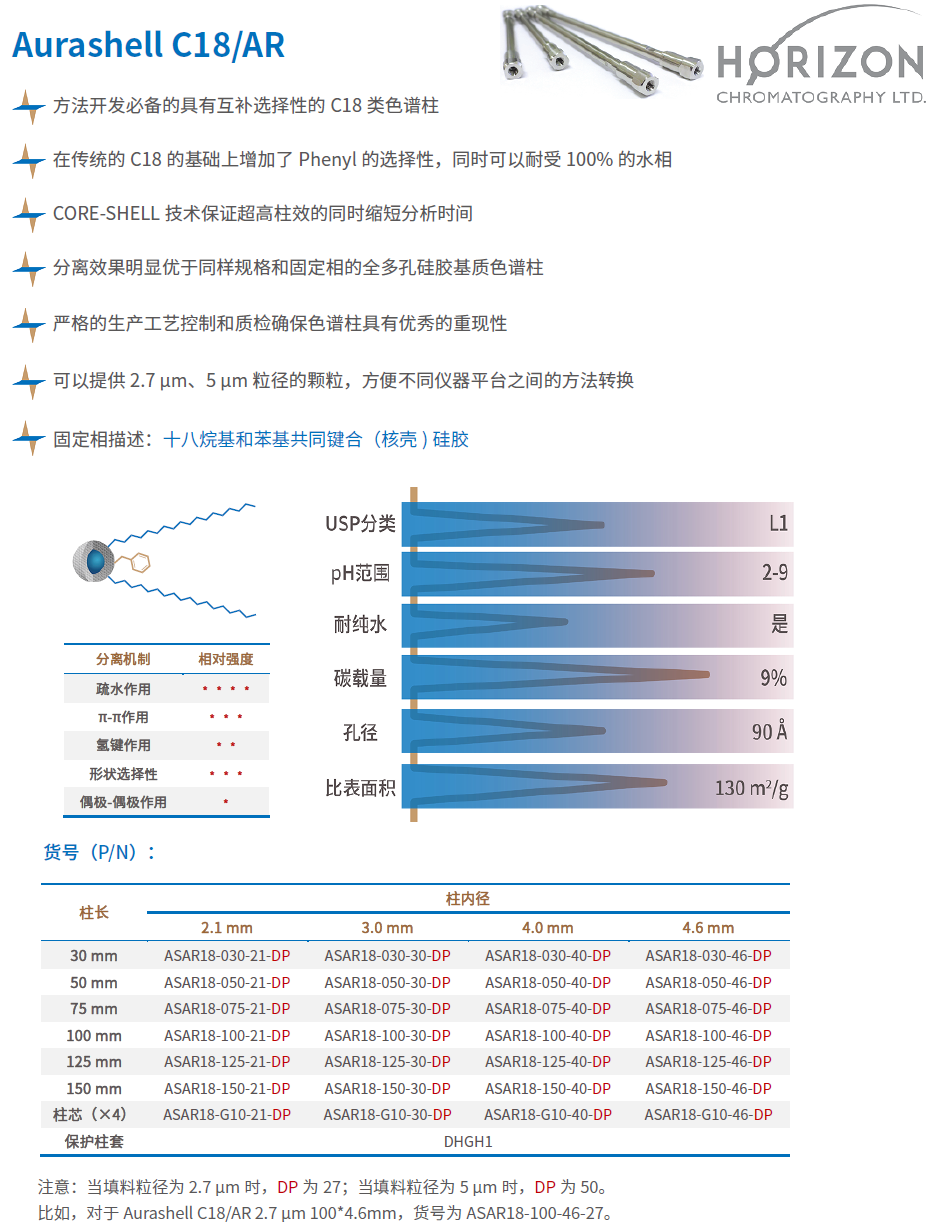Click part number ASAR18-G10-40-DP
Viewport: 937px width, 1230px height.
coord(548,1114)
